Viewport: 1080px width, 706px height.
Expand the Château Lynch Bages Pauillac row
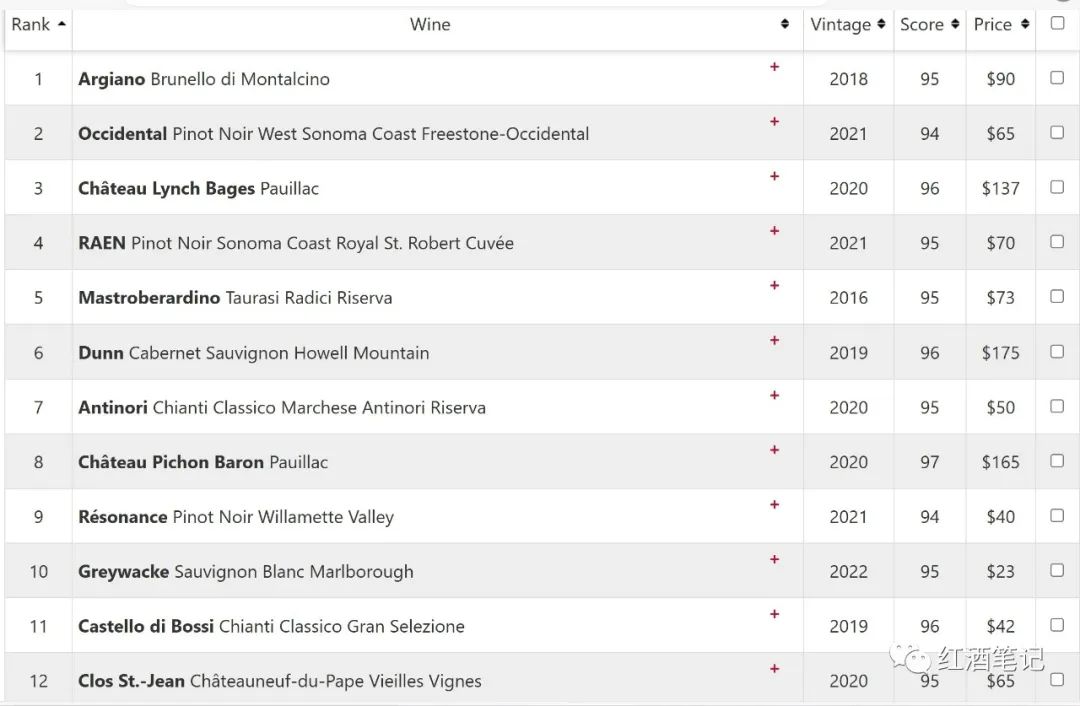pyautogui.click(x=774, y=177)
